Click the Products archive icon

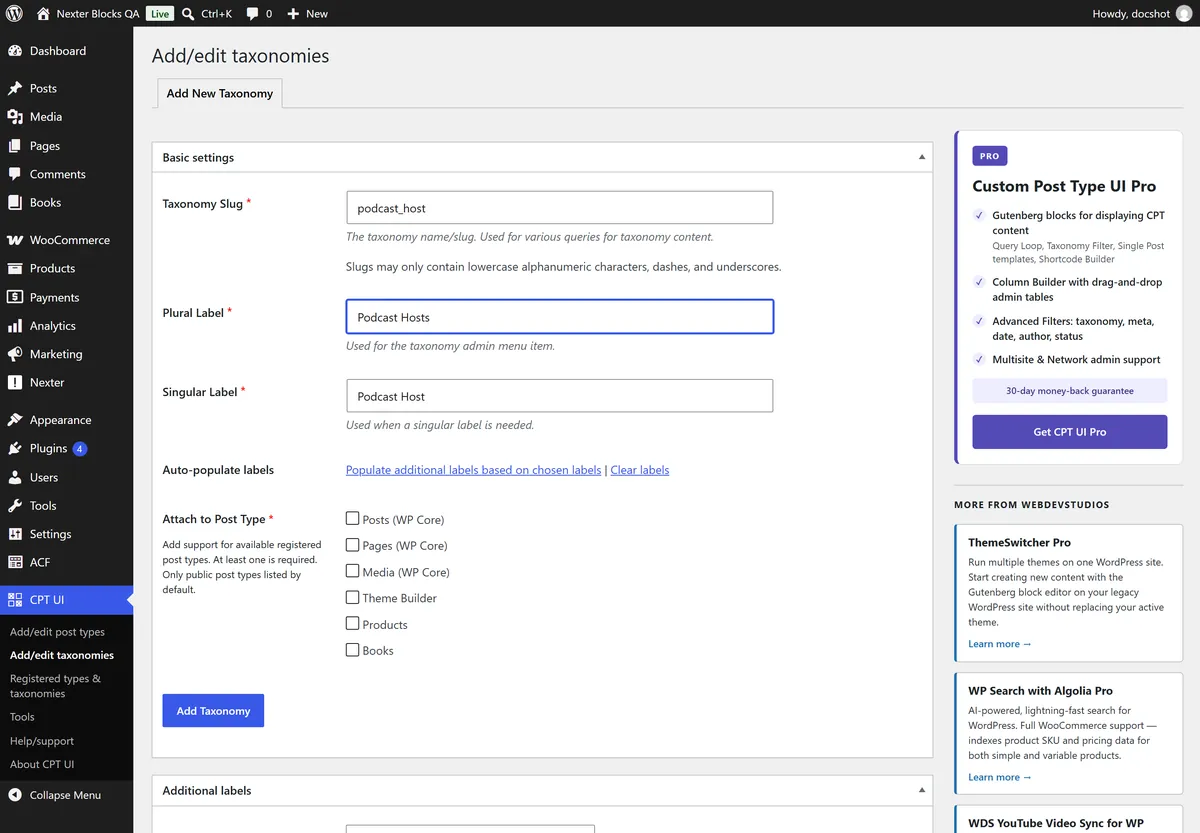[x=15, y=268]
